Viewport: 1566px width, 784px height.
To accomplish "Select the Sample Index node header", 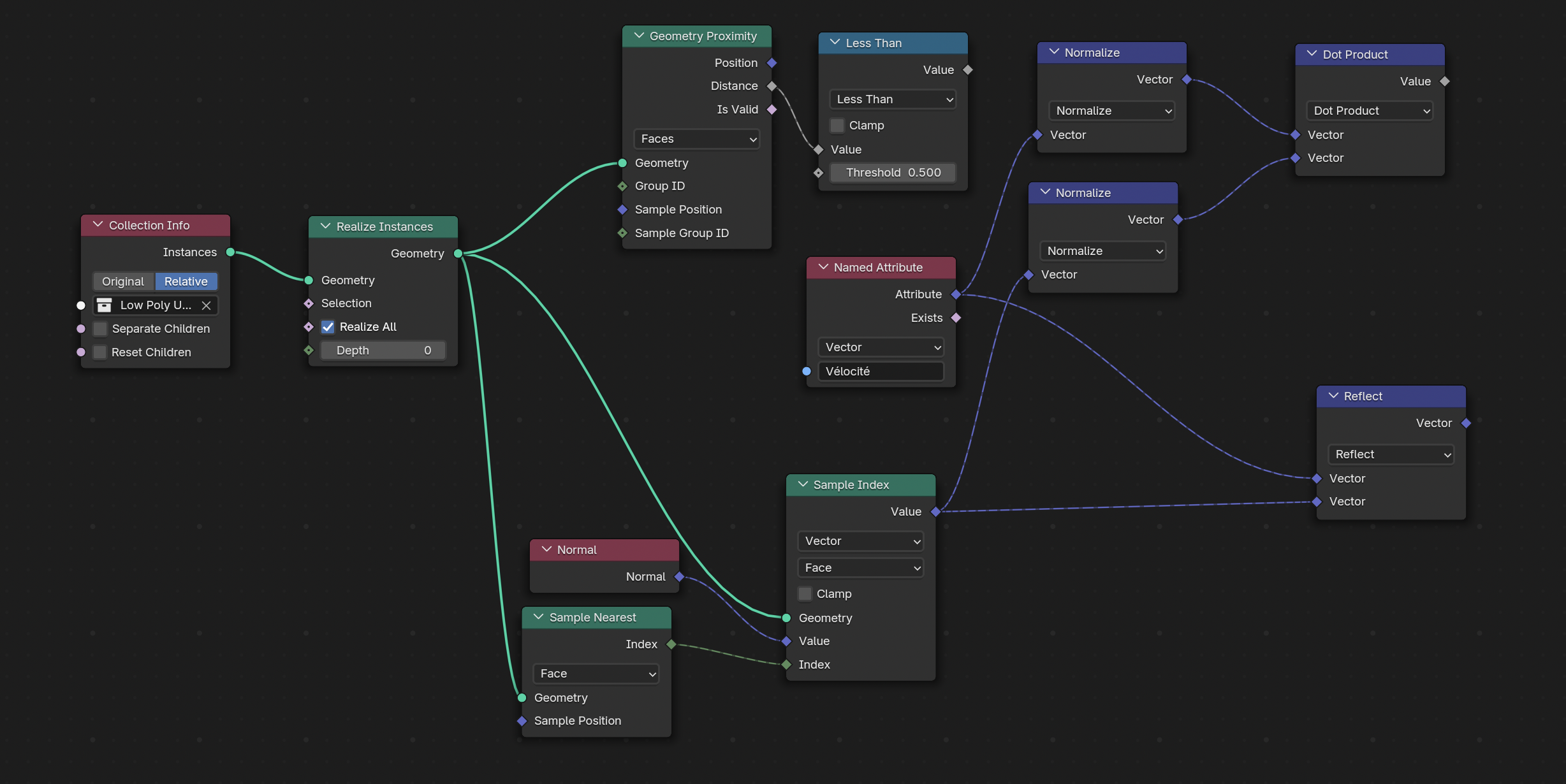I will coord(861,485).
